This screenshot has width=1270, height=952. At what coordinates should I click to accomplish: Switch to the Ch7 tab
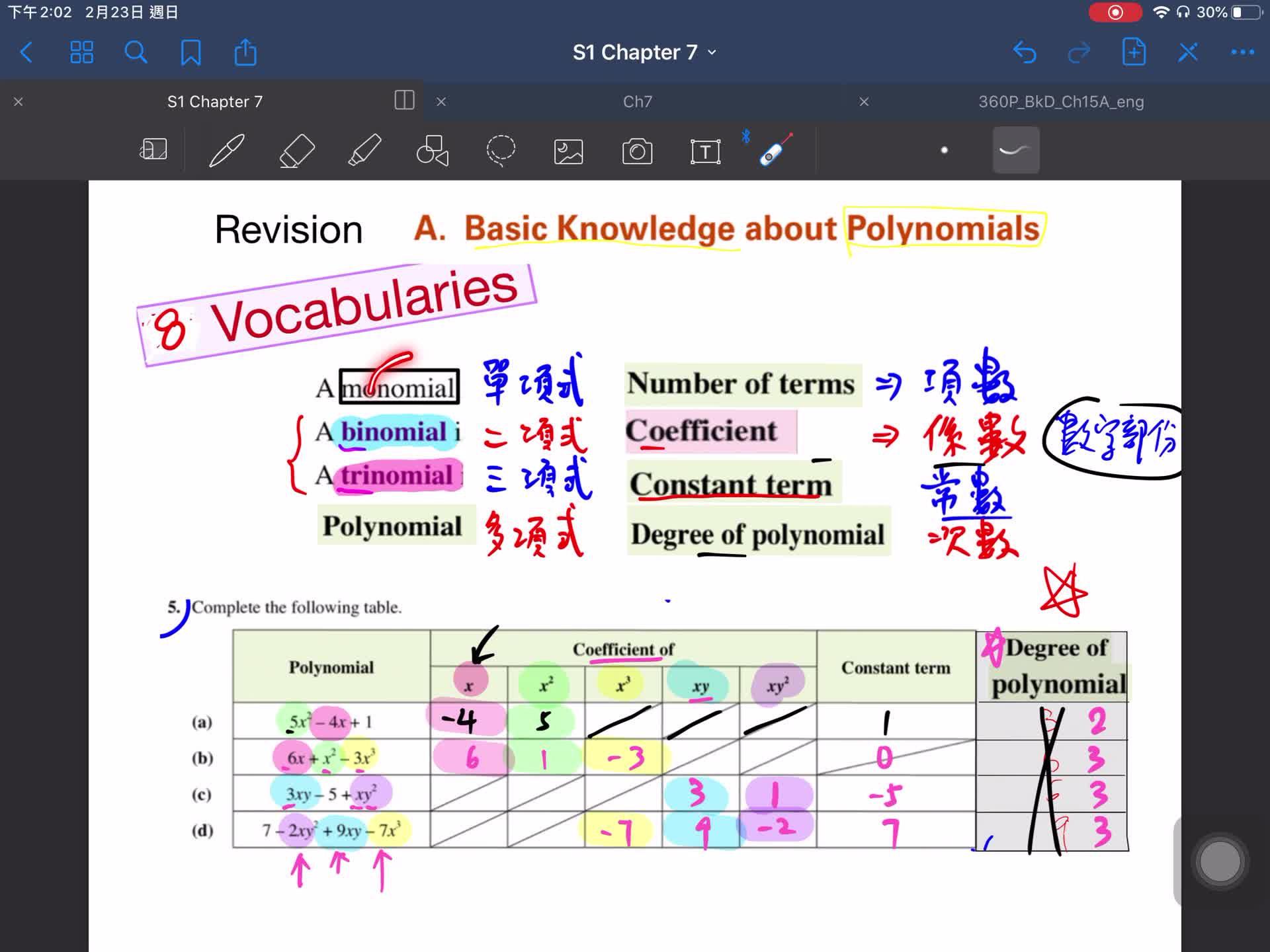coord(637,102)
